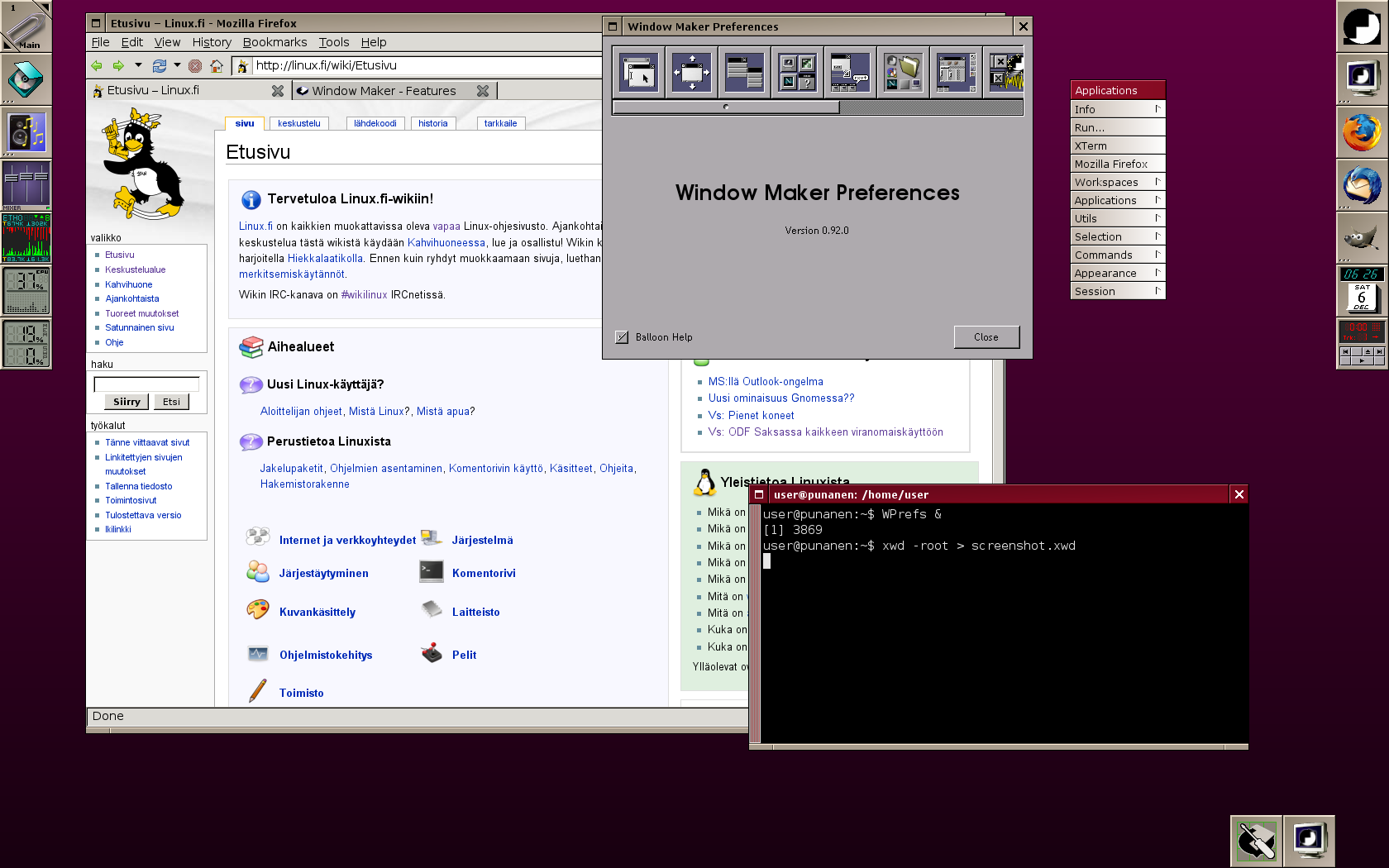Screen dimensions: 1389x868
Task: Open the Window Handling preferences panel
Action: (692, 73)
